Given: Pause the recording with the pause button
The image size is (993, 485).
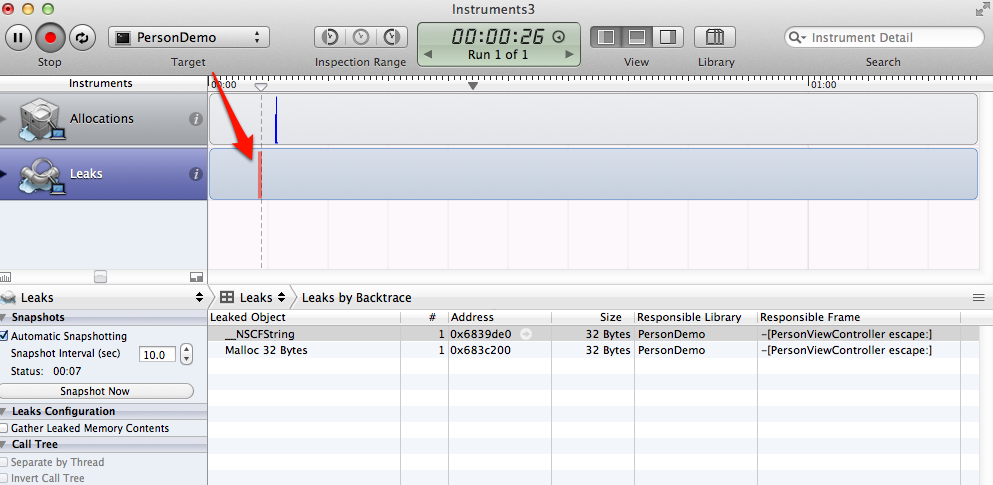Looking at the screenshot, I should tap(18, 37).
